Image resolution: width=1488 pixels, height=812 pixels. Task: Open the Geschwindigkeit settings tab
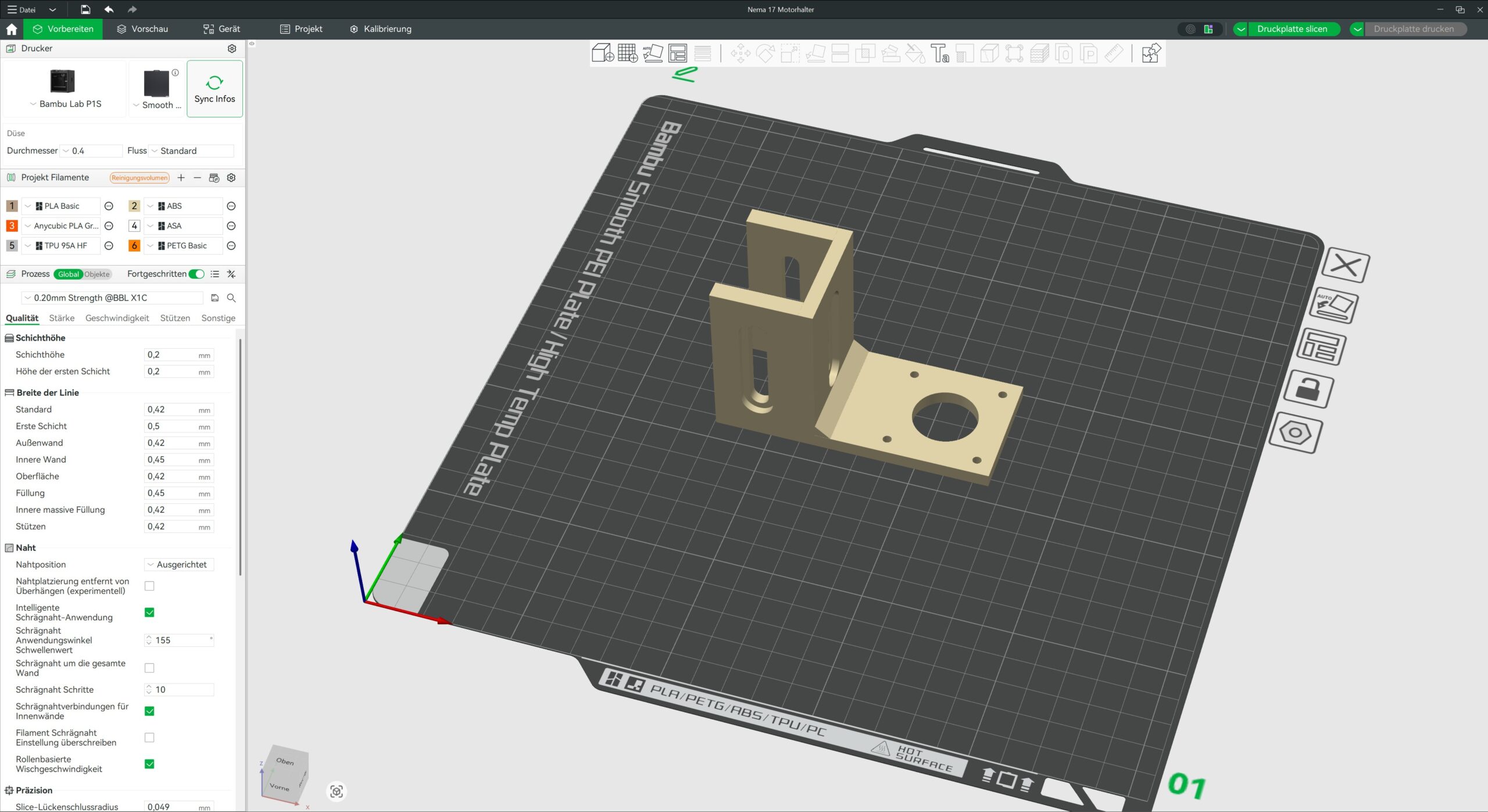tap(117, 318)
